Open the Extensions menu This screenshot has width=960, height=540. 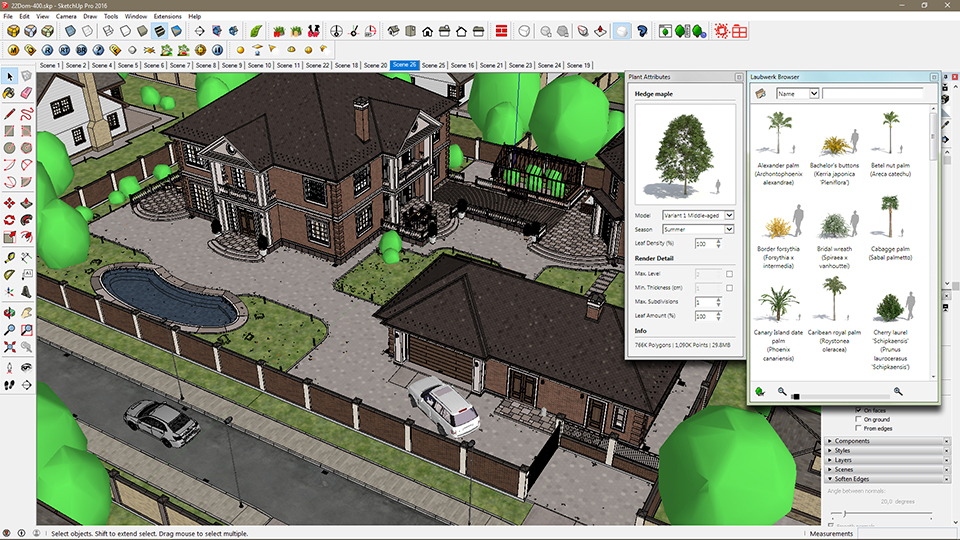167,17
